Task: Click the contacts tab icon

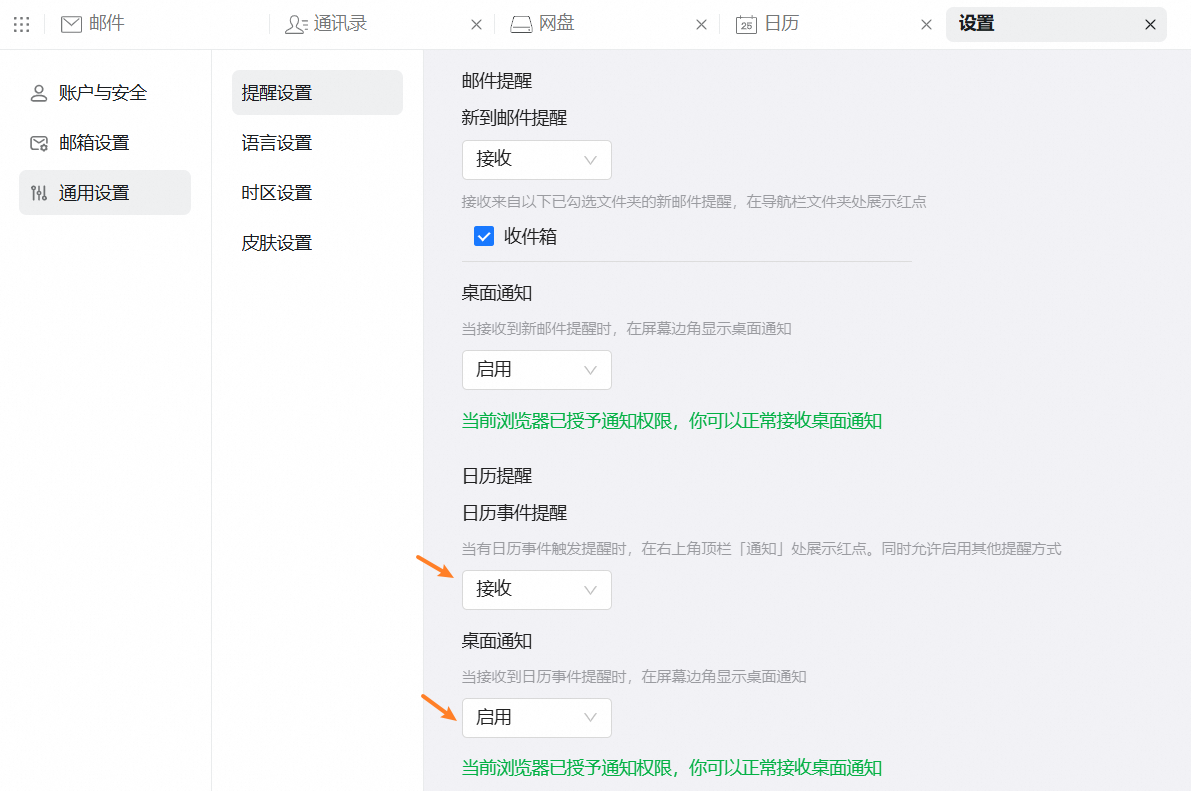Action: (x=295, y=24)
